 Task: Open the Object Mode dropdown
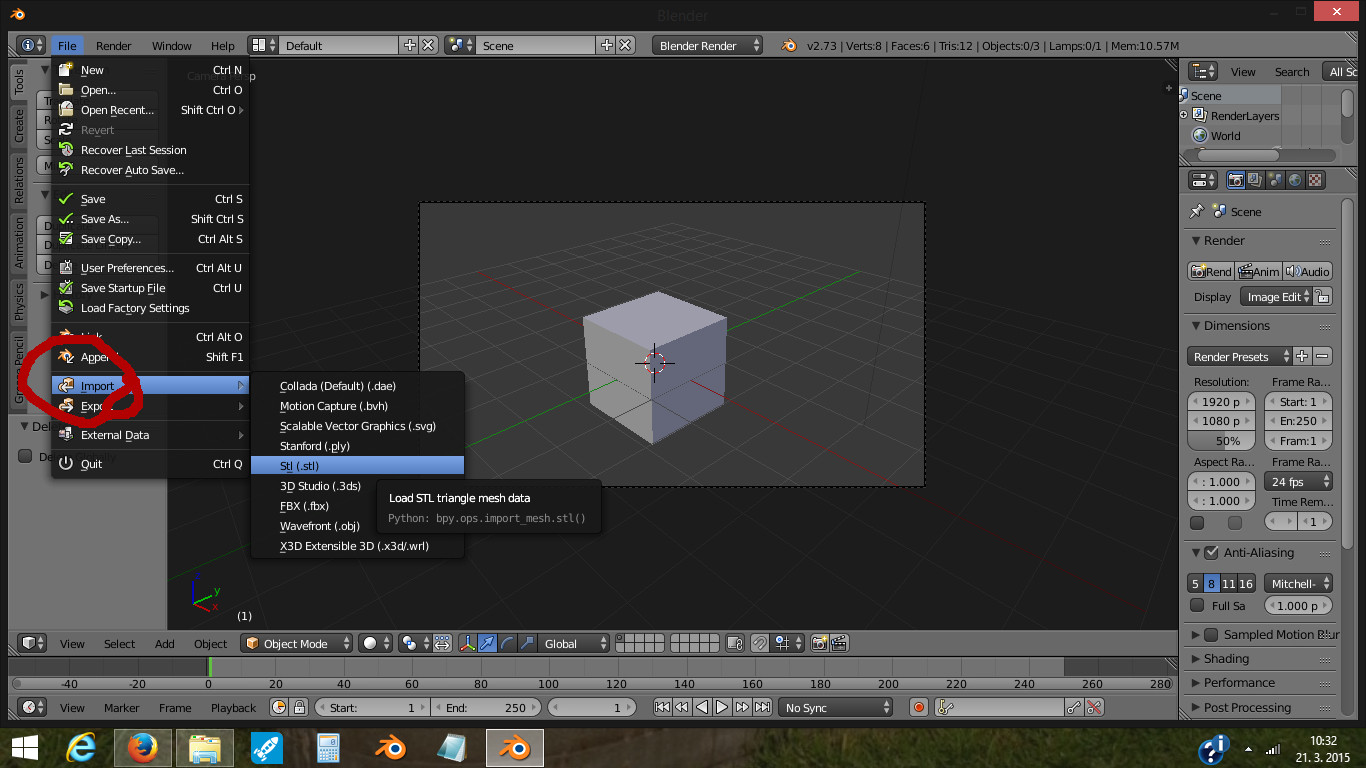[x=298, y=644]
